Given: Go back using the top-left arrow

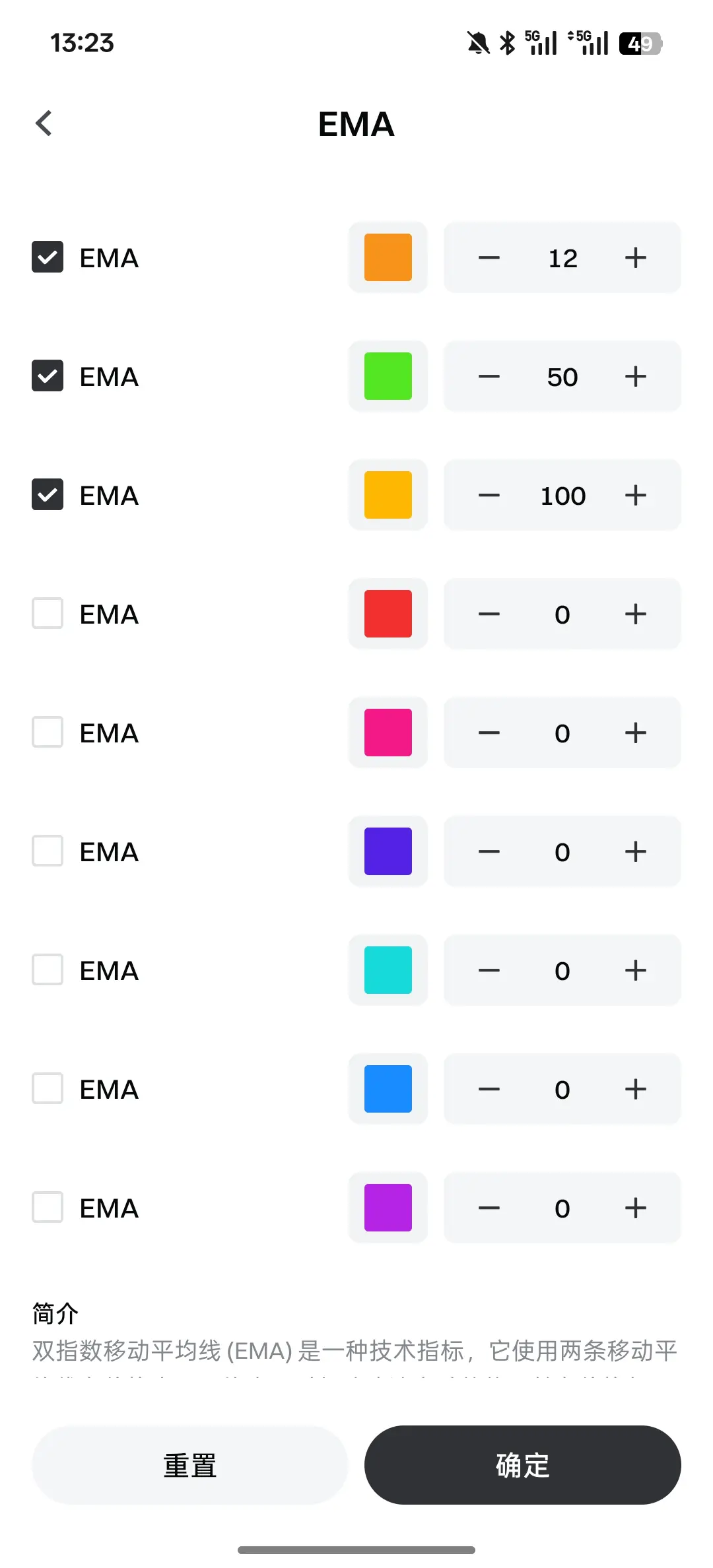Looking at the screenshot, I should pyautogui.click(x=44, y=123).
